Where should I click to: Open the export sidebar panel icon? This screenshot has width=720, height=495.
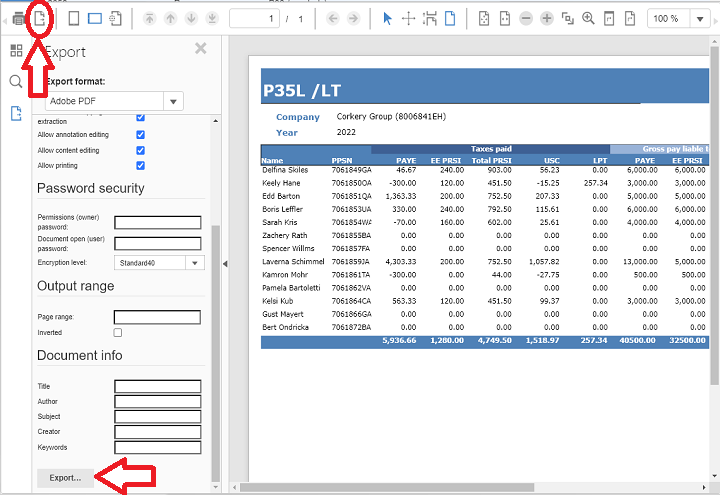point(16,113)
